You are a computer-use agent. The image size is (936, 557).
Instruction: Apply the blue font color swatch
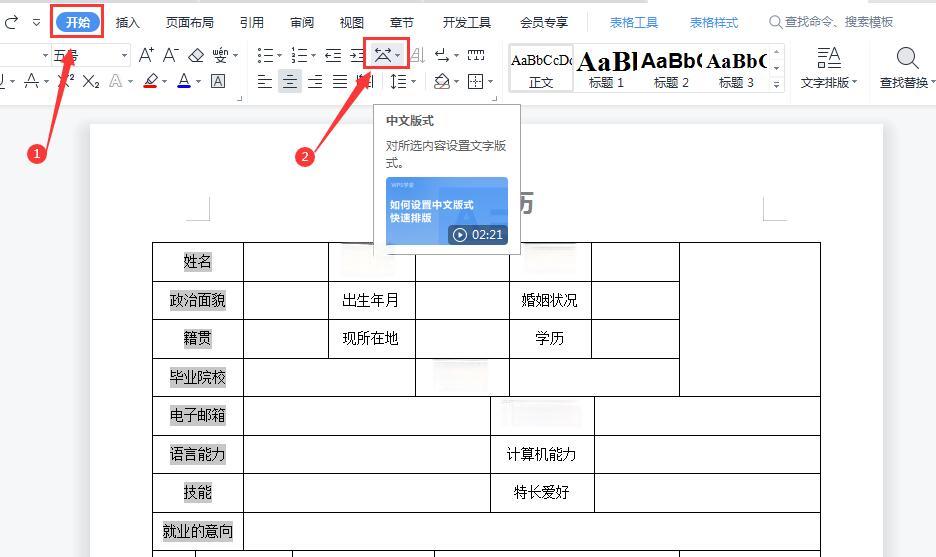(184, 82)
